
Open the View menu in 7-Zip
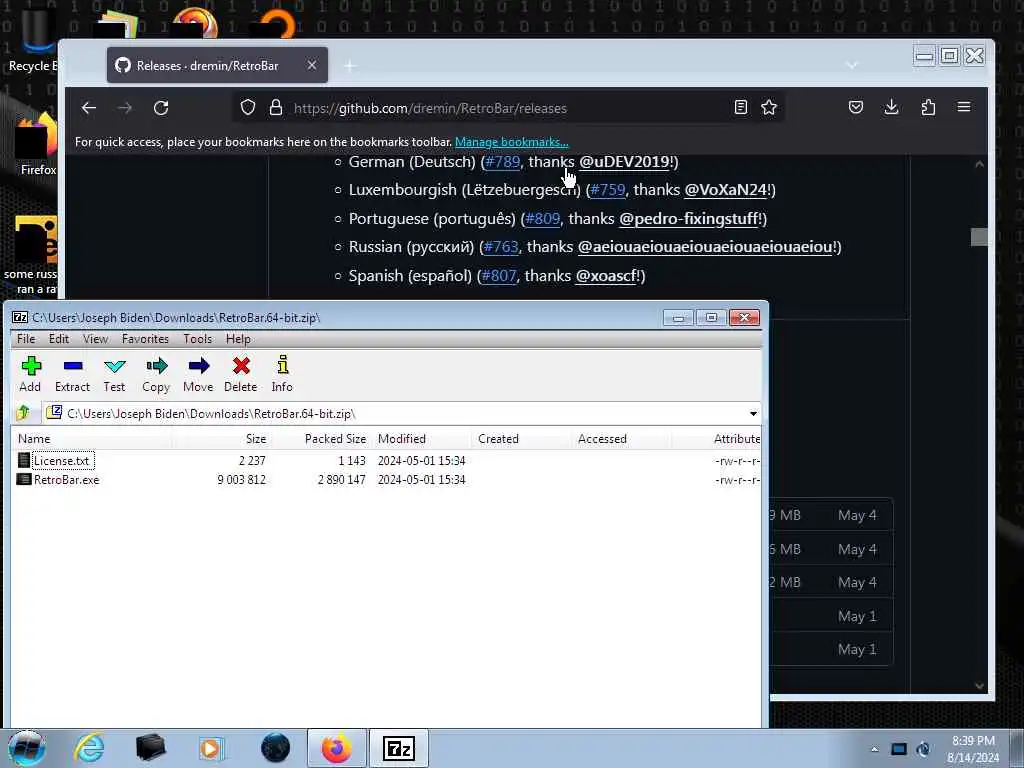click(x=95, y=339)
